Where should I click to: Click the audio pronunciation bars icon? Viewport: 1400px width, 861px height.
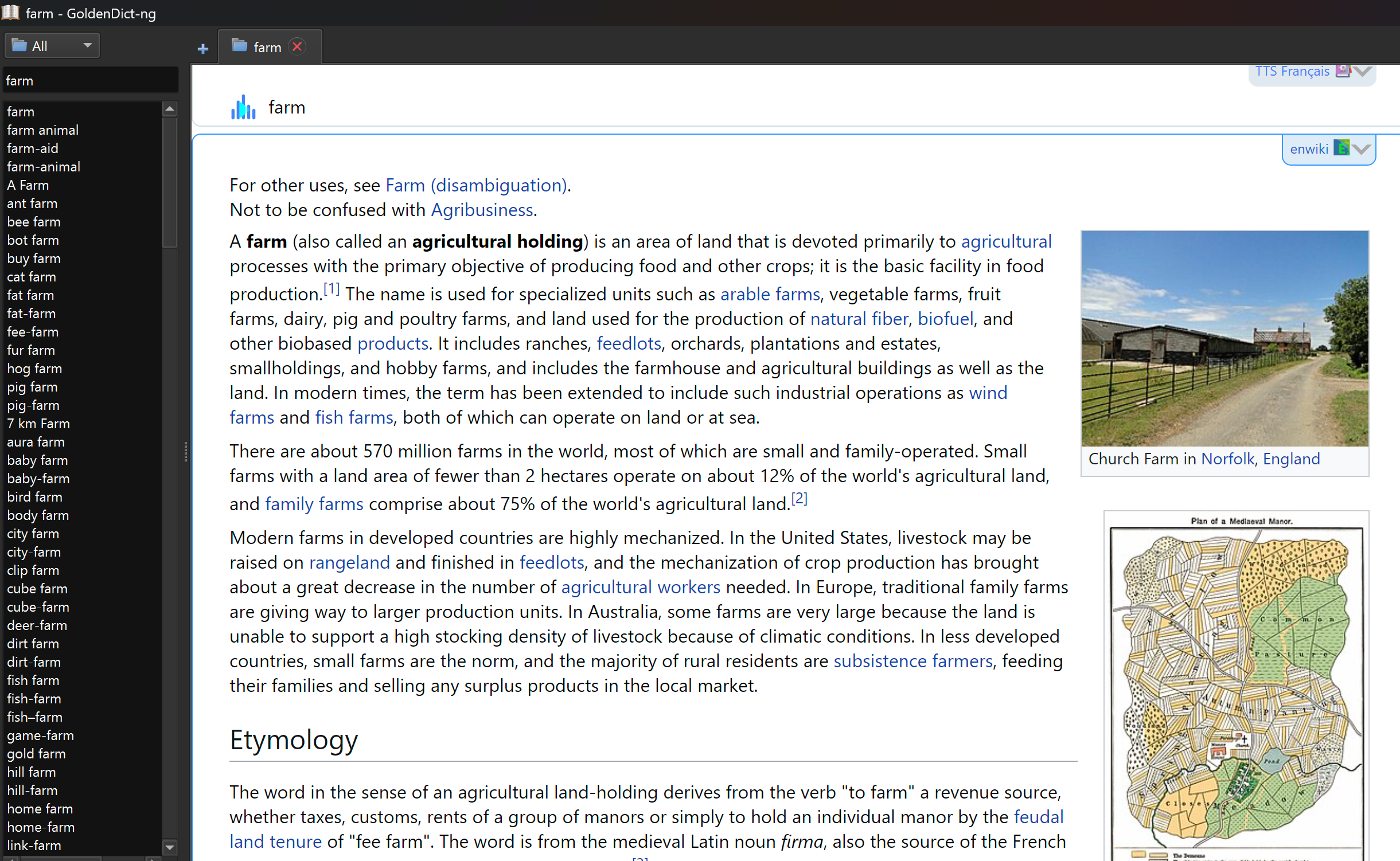pyautogui.click(x=243, y=107)
